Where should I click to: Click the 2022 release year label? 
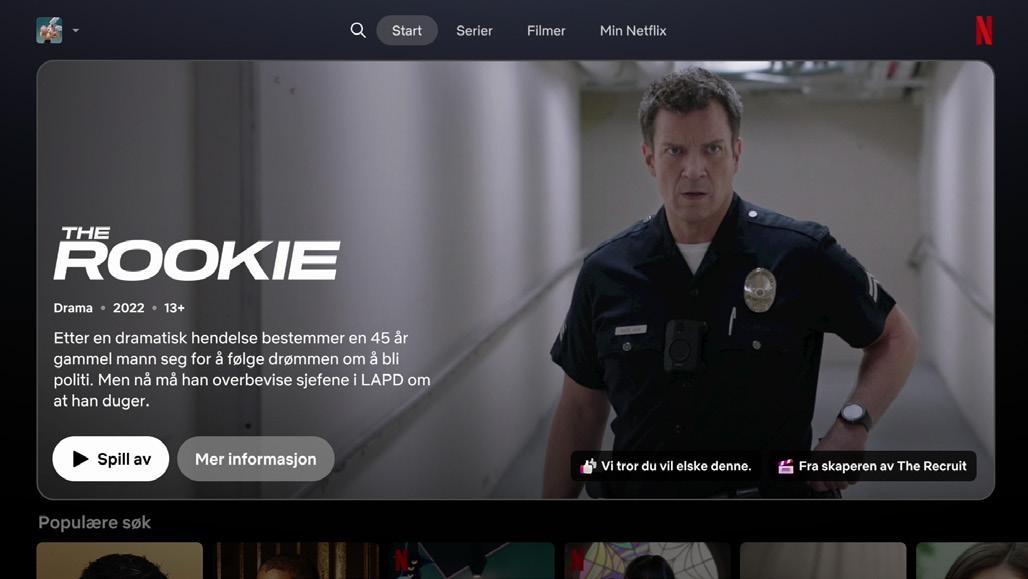tap(128, 308)
